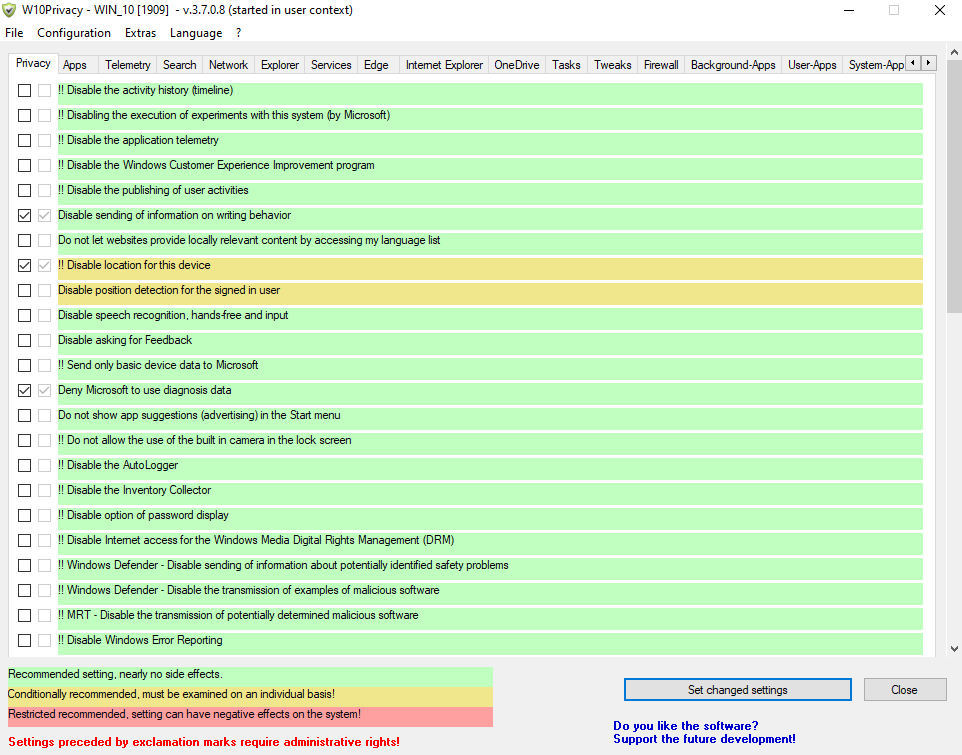Check Disable the AutoLogger option
The height and width of the screenshot is (755, 962).
25,465
